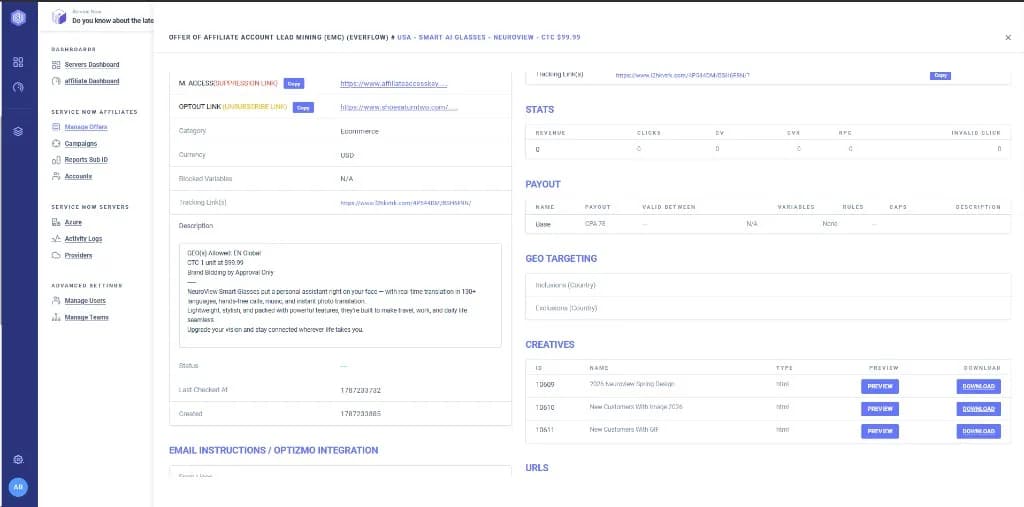Image resolution: width=1024 pixels, height=507 pixels.
Task: Click the CLICKS column header in Stats
Action: 649,133
